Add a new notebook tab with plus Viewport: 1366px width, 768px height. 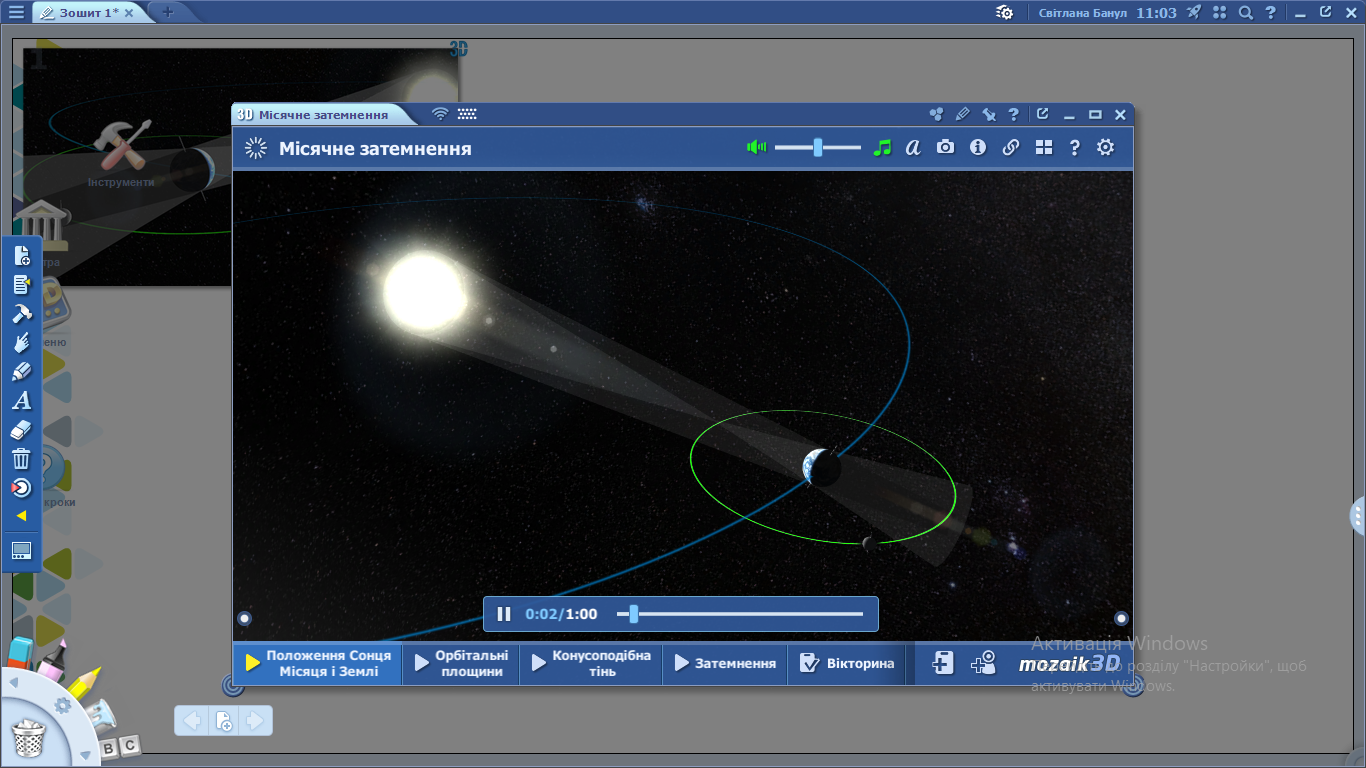(167, 12)
